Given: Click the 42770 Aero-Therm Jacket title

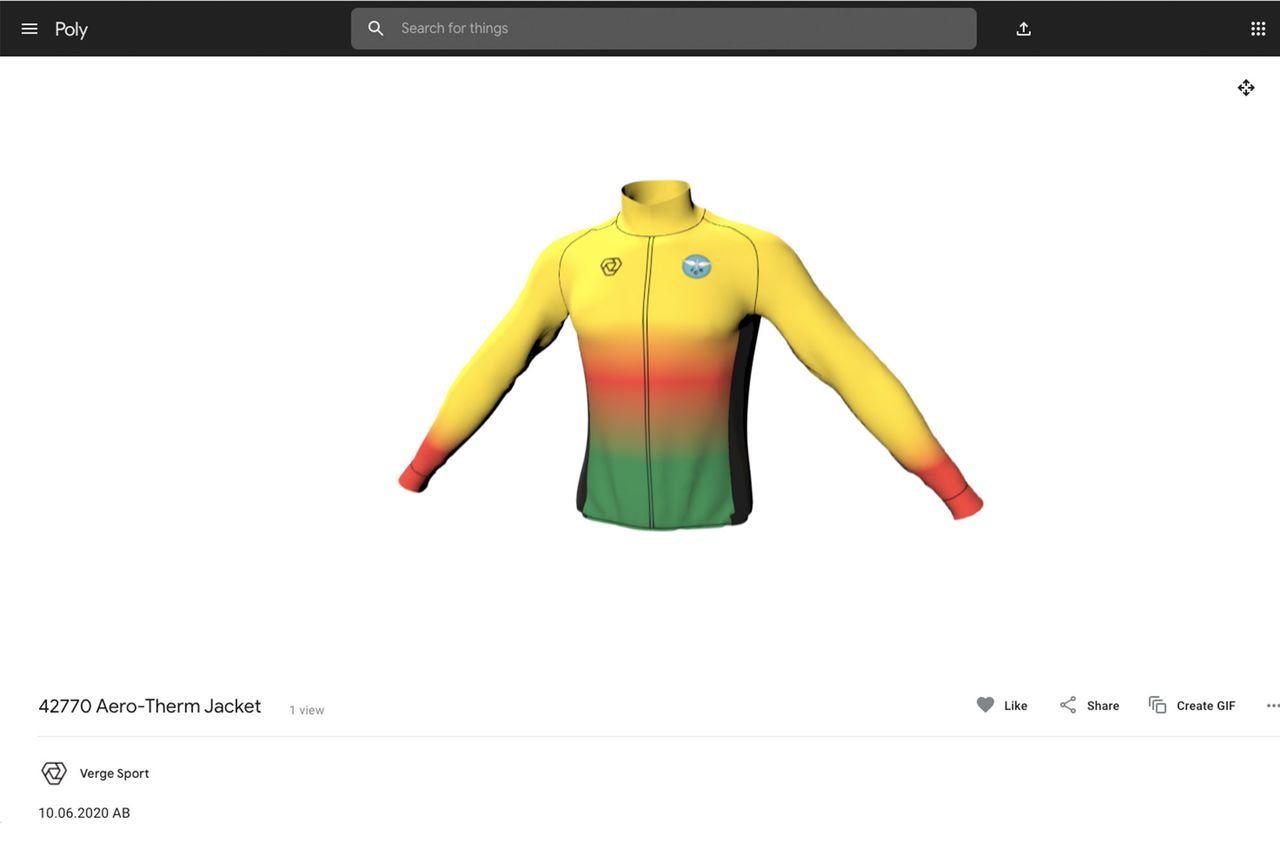Looking at the screenshot, I should pos(150,706).
